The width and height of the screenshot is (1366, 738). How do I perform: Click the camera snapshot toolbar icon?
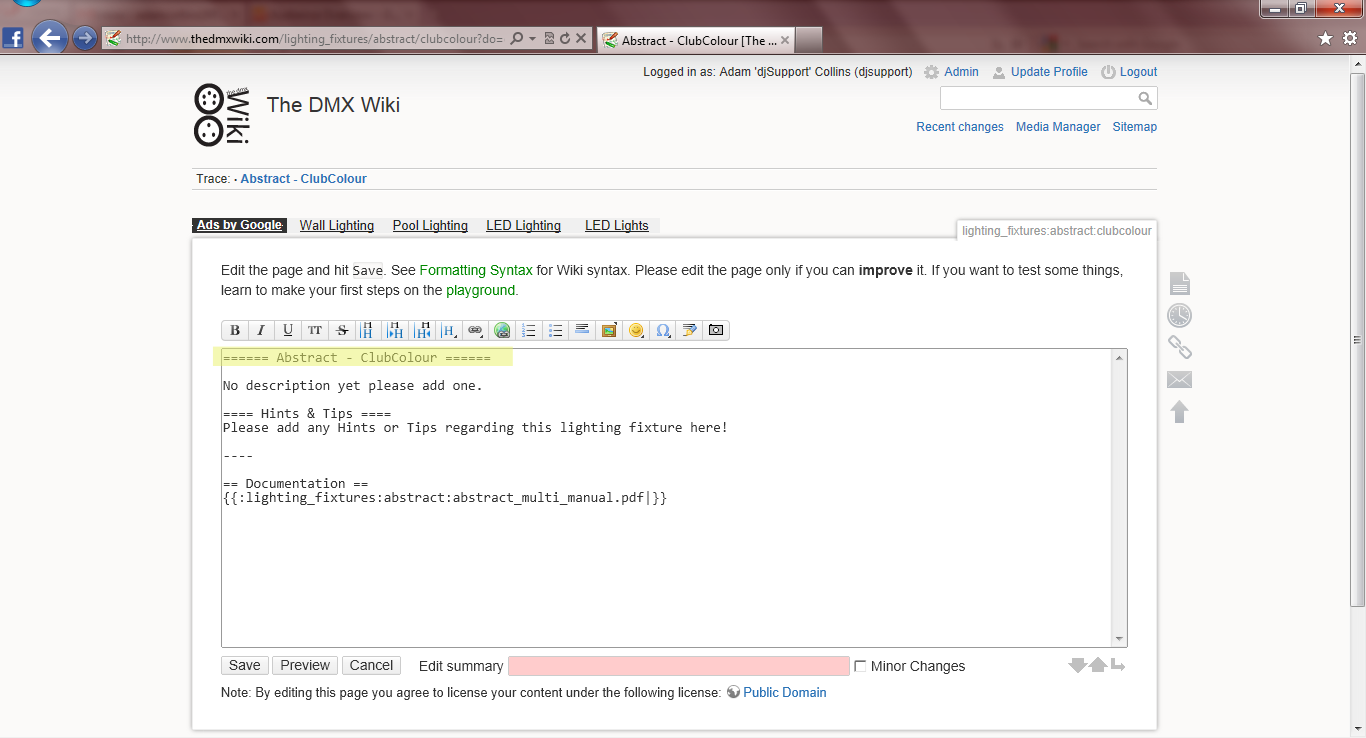pos(716,330)
